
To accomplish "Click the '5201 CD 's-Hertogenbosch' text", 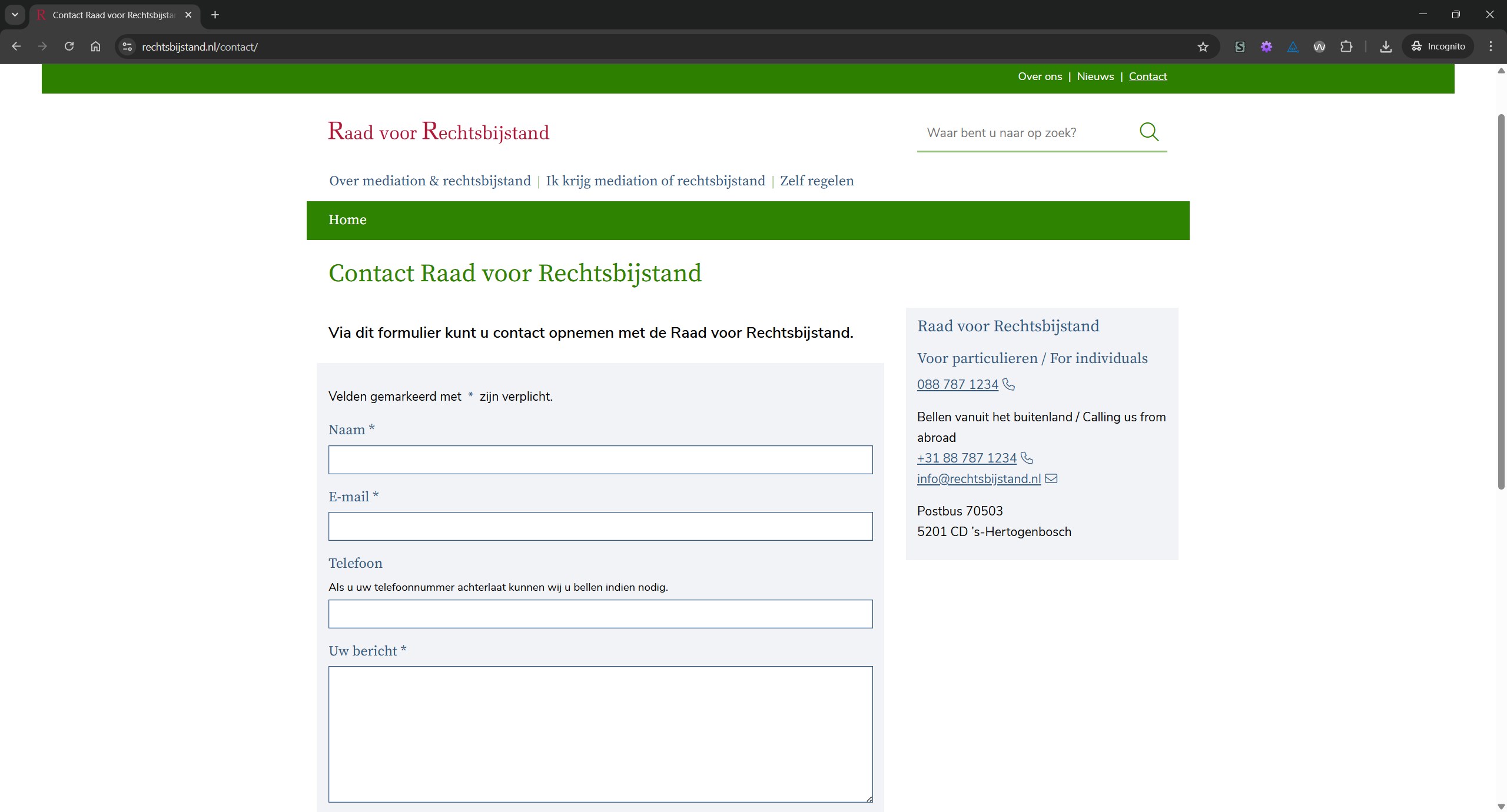I will (x=994, y=531).
